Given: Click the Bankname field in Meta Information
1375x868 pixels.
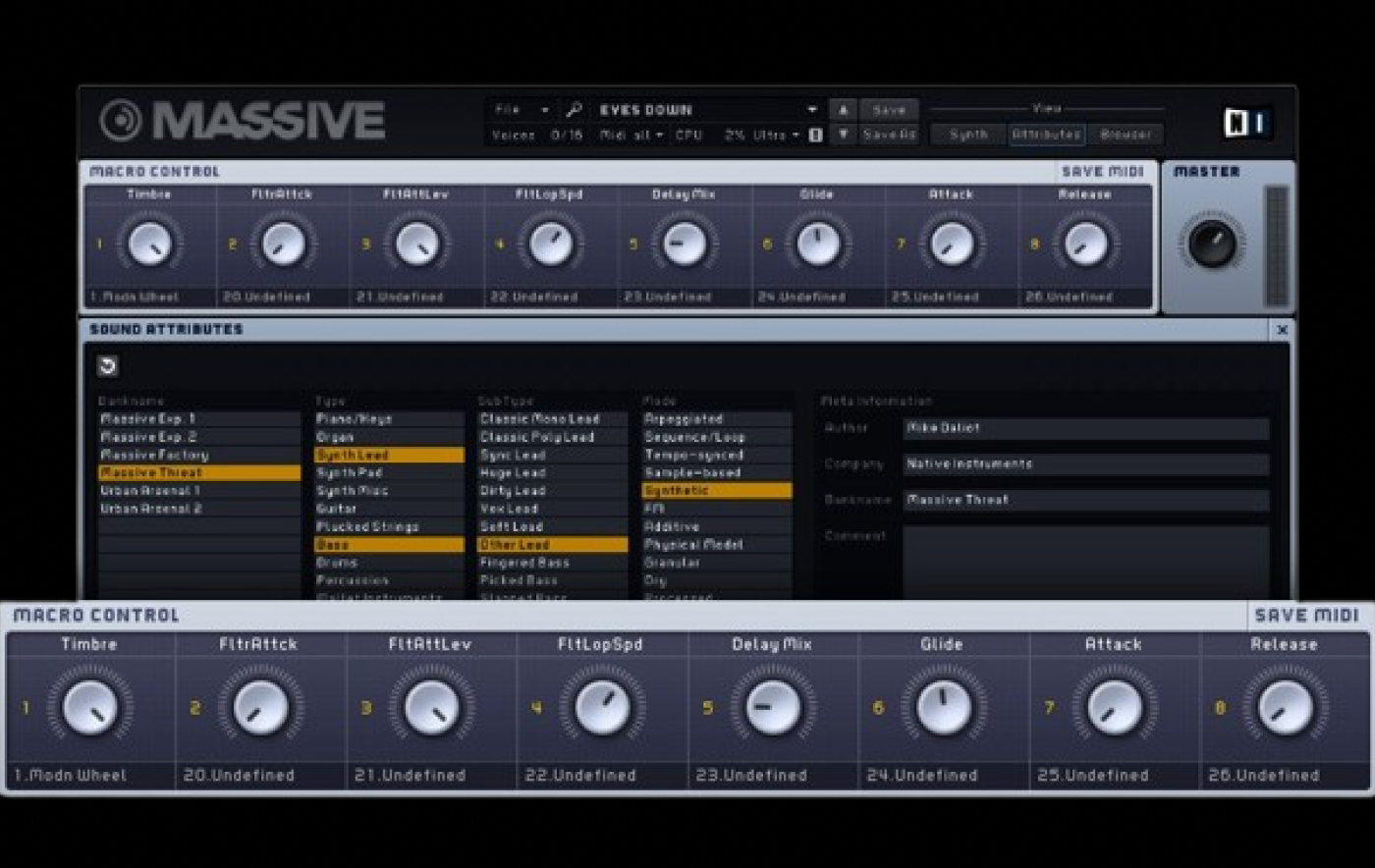Looking at the screenshot, I should pyautogui.click(x=1085, y=500).
